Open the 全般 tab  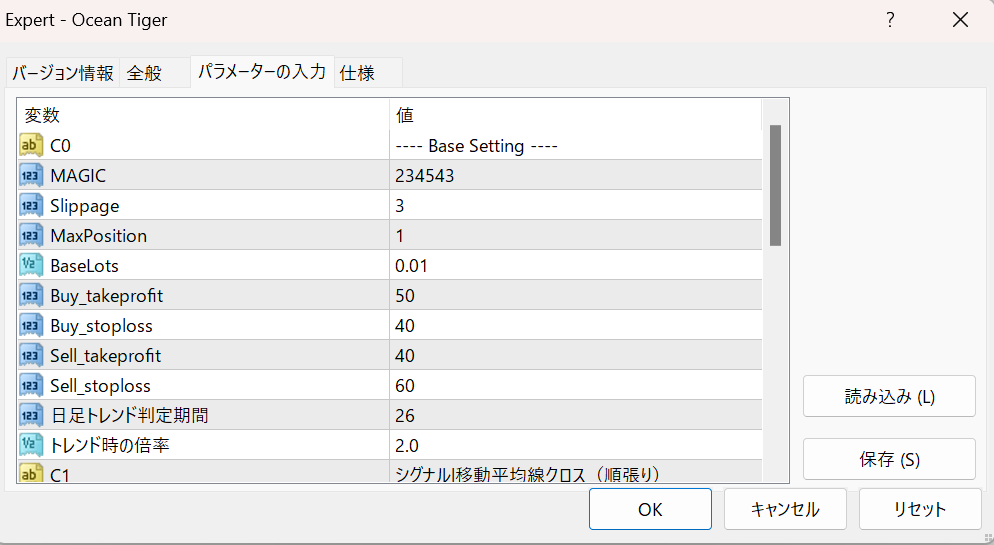click(x=145, y=73)
